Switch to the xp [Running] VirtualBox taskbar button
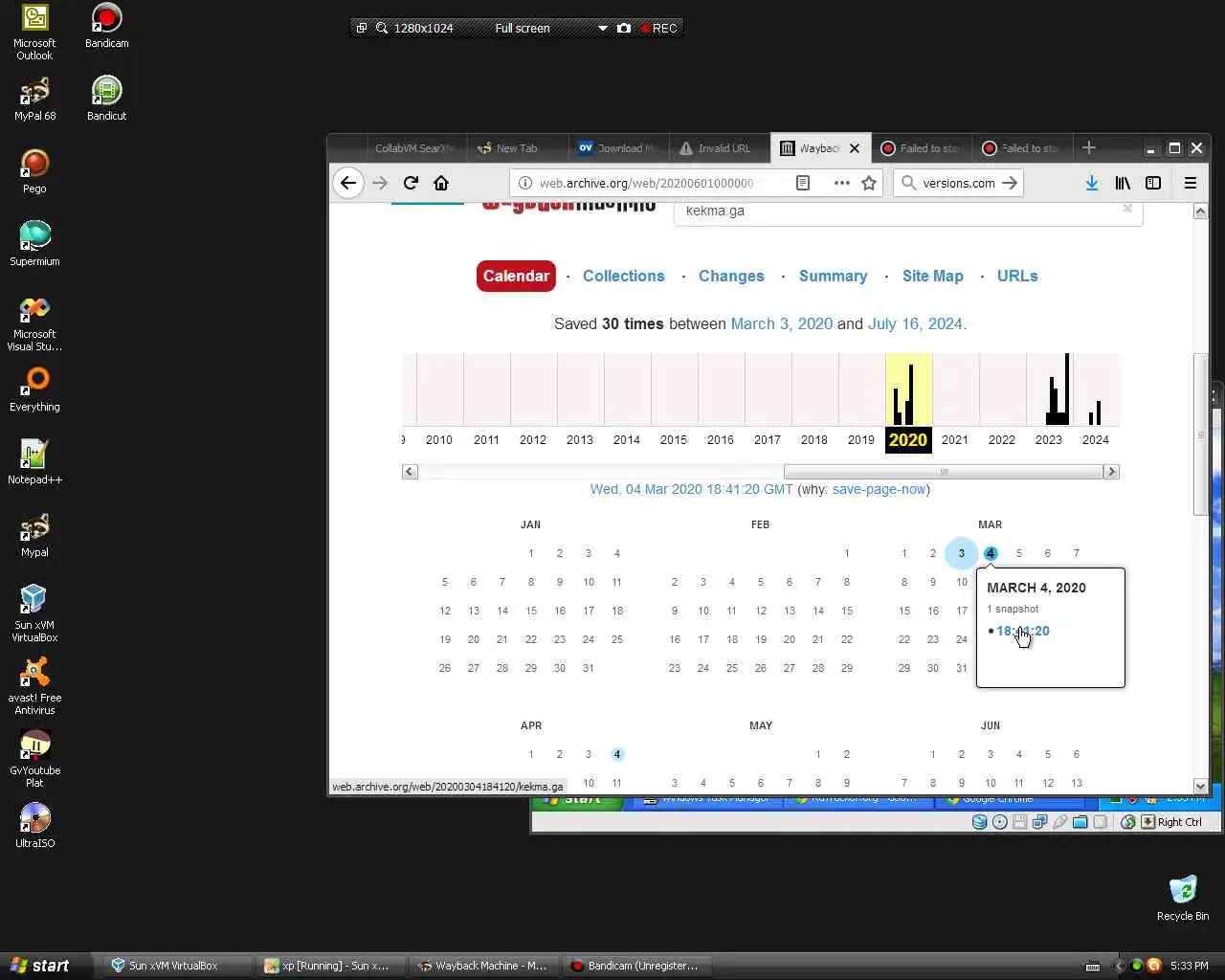Image resolution: width=1225 pixels, height=980 pixels. 331,966
